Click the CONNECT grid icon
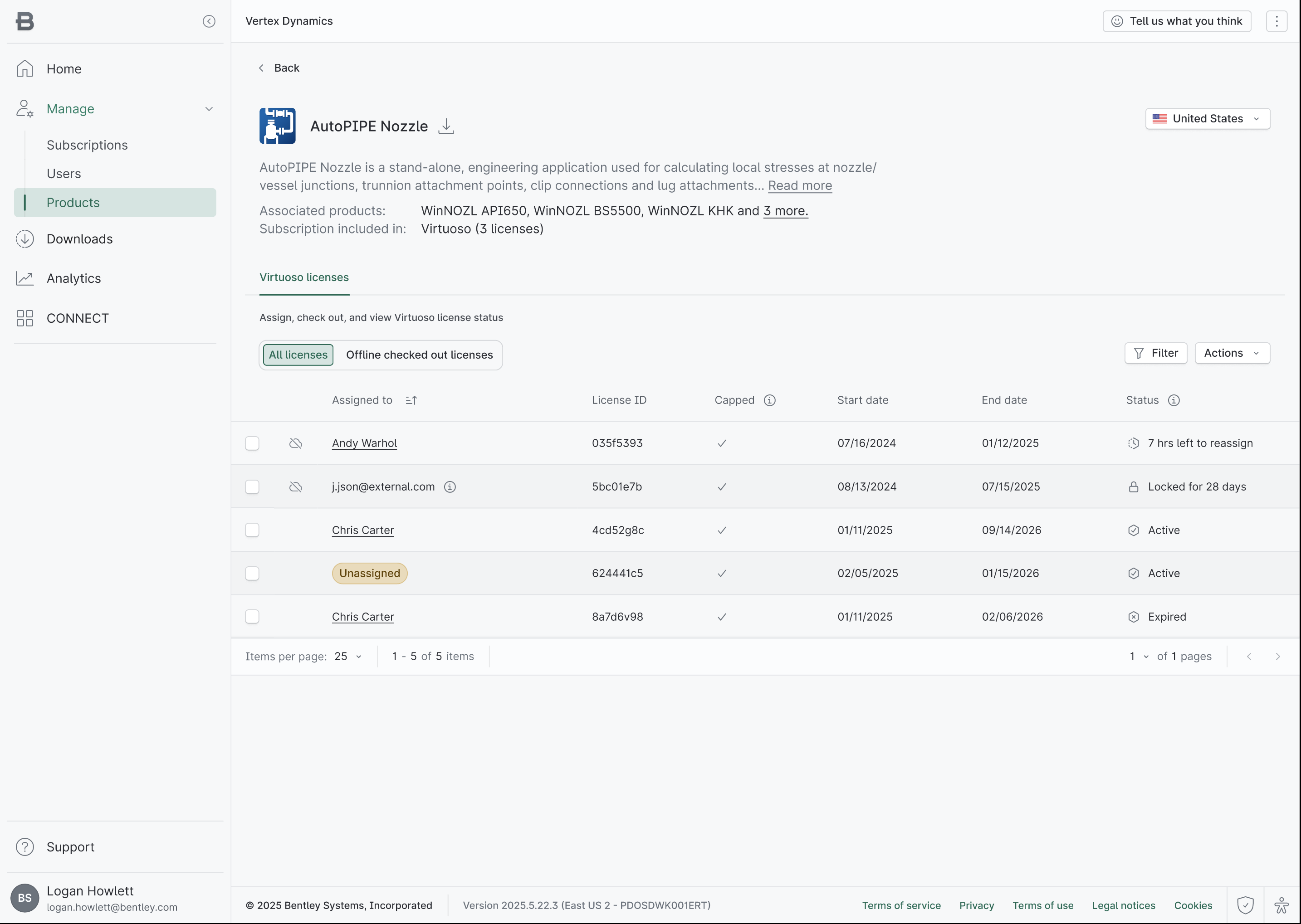1301x924 pixels. [24, 318]
